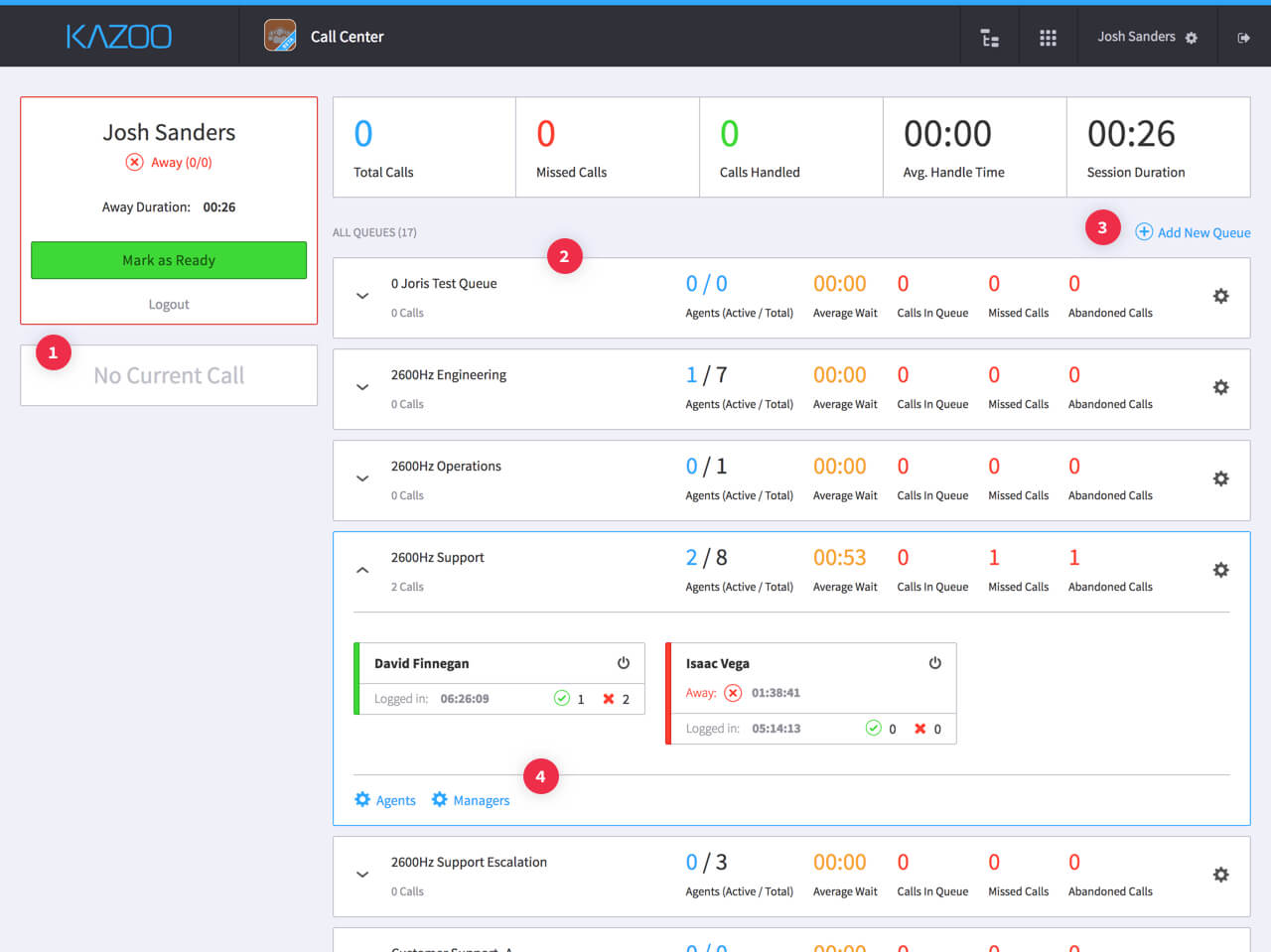Viewport: 1271px width, 952px height.
Task: Open the account hierarchy tree icon
Action: [x=990, y=38]
